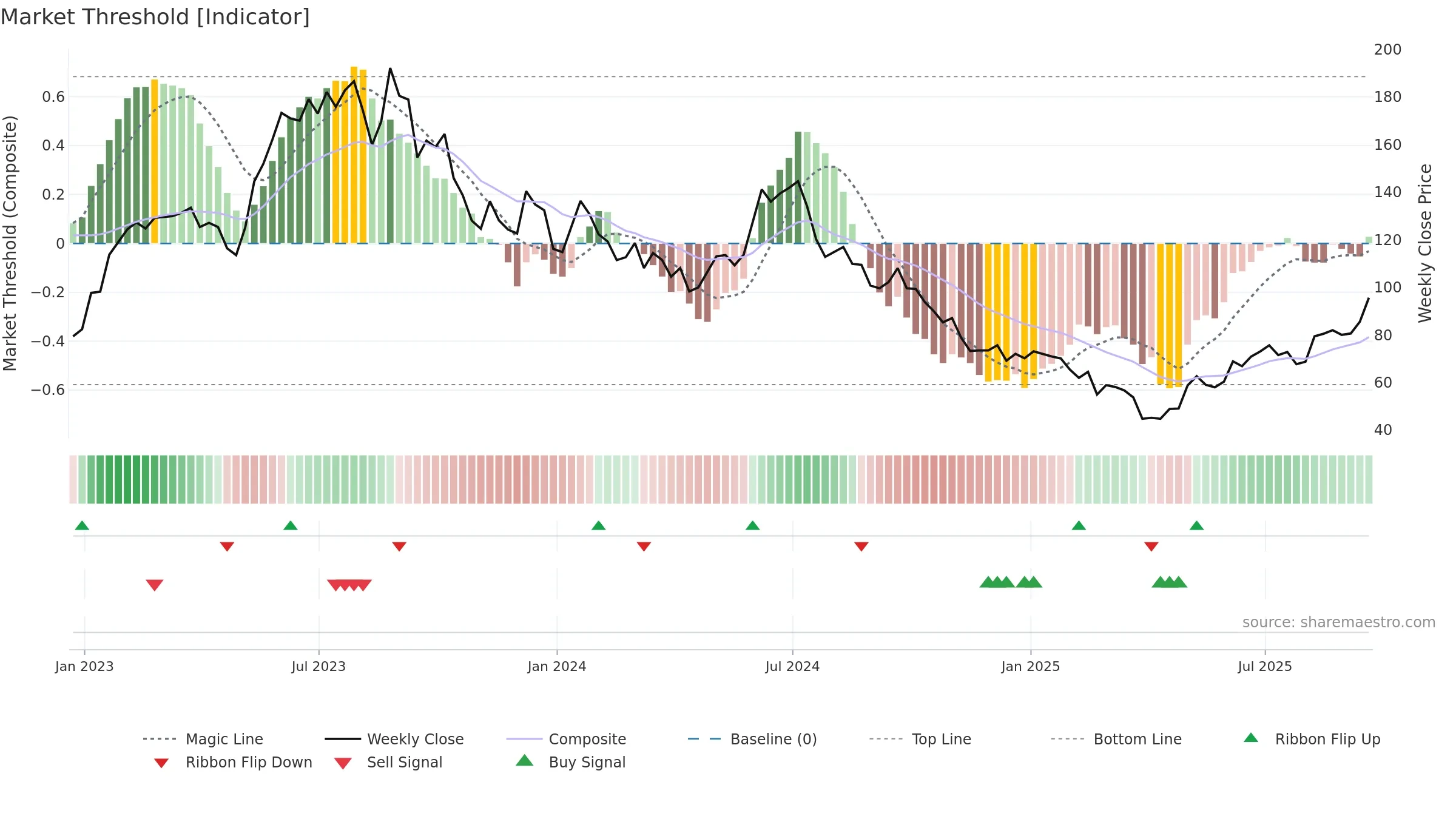The width and height of the screenshot is (1456, 819).
Task: Click the Jul 2023 x-axis label
Action: point(318,667)
